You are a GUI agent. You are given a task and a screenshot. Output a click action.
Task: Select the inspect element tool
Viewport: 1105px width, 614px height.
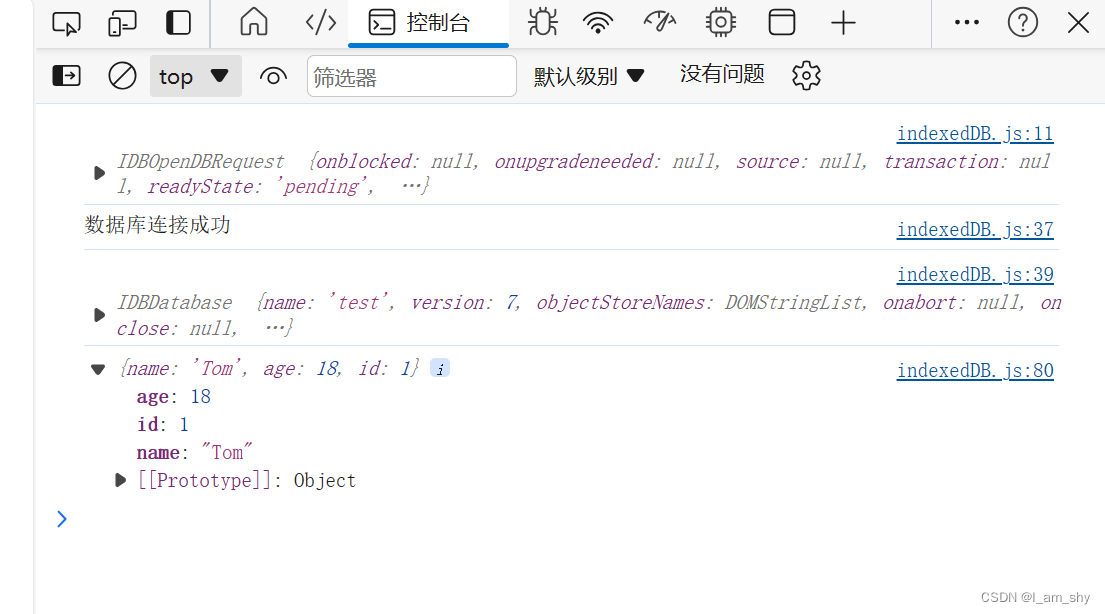coord(66,22)
